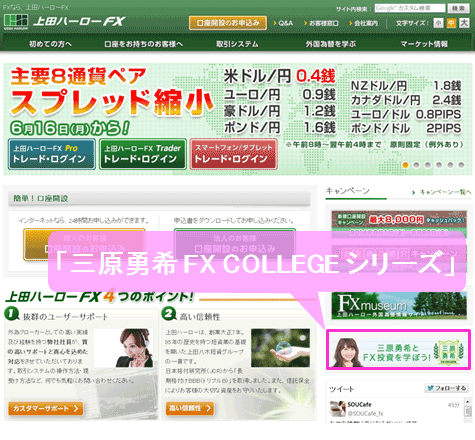Select the third banner carousel dot
Image resolution: width=475 pixels, height=440 pixels.
pos(428,165)
